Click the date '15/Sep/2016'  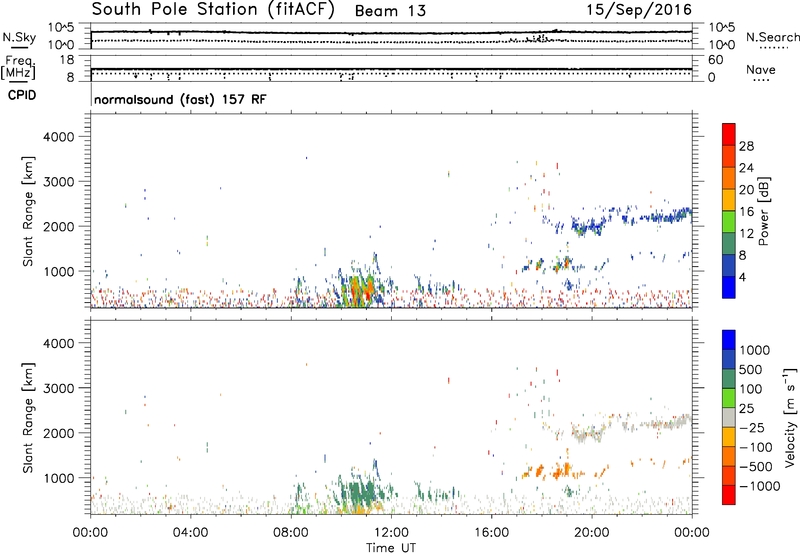tap(639, 10)
